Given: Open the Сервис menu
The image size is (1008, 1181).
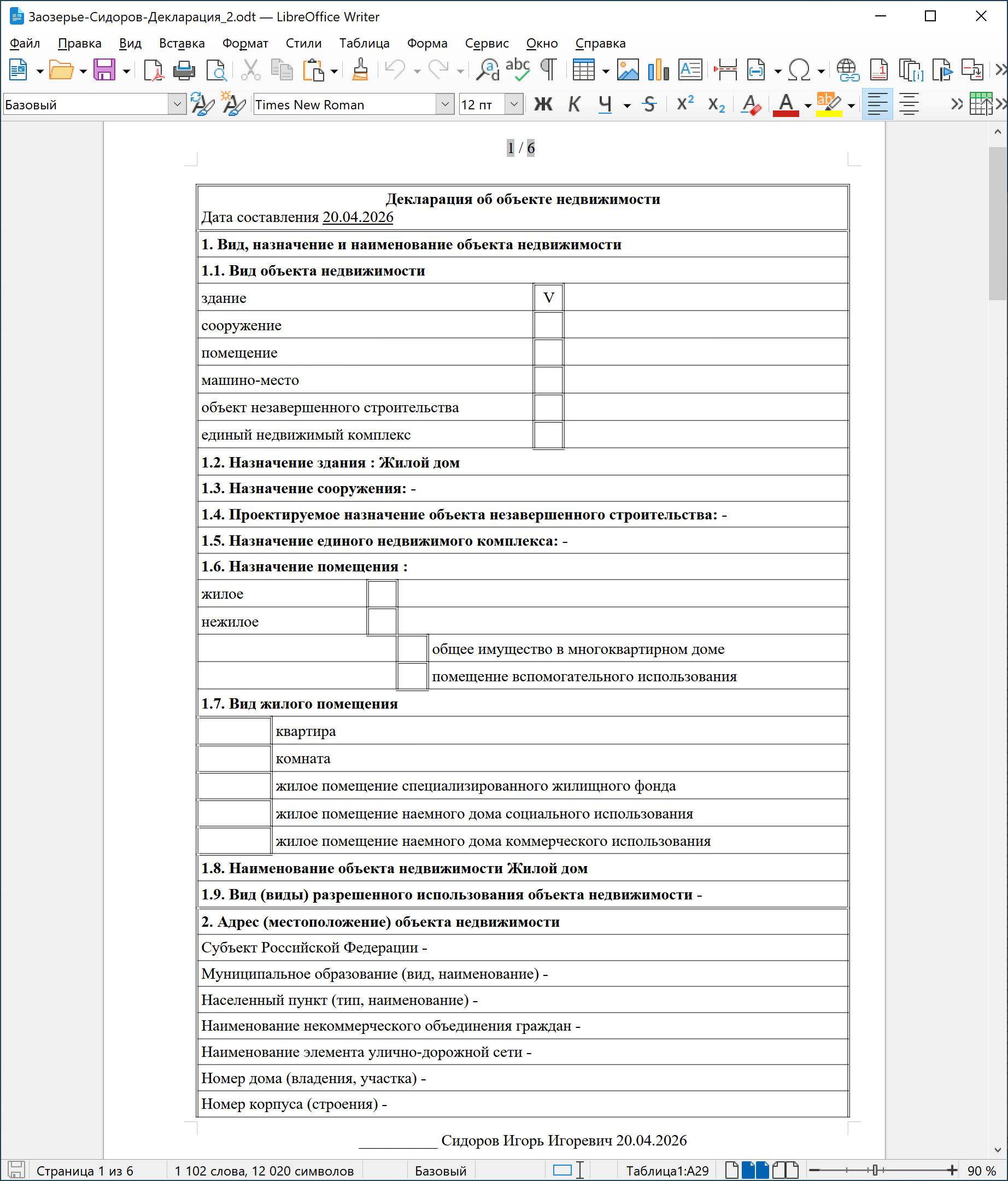Looking at the screenshot, I should 487,43.
